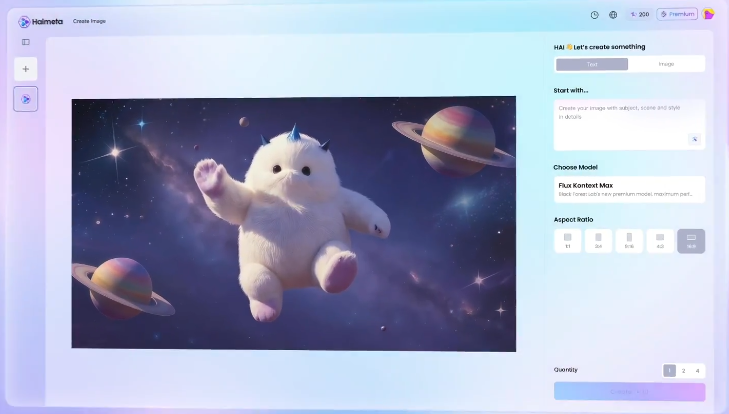Click the prompt enhance magic icon

(x=694, y=139)
